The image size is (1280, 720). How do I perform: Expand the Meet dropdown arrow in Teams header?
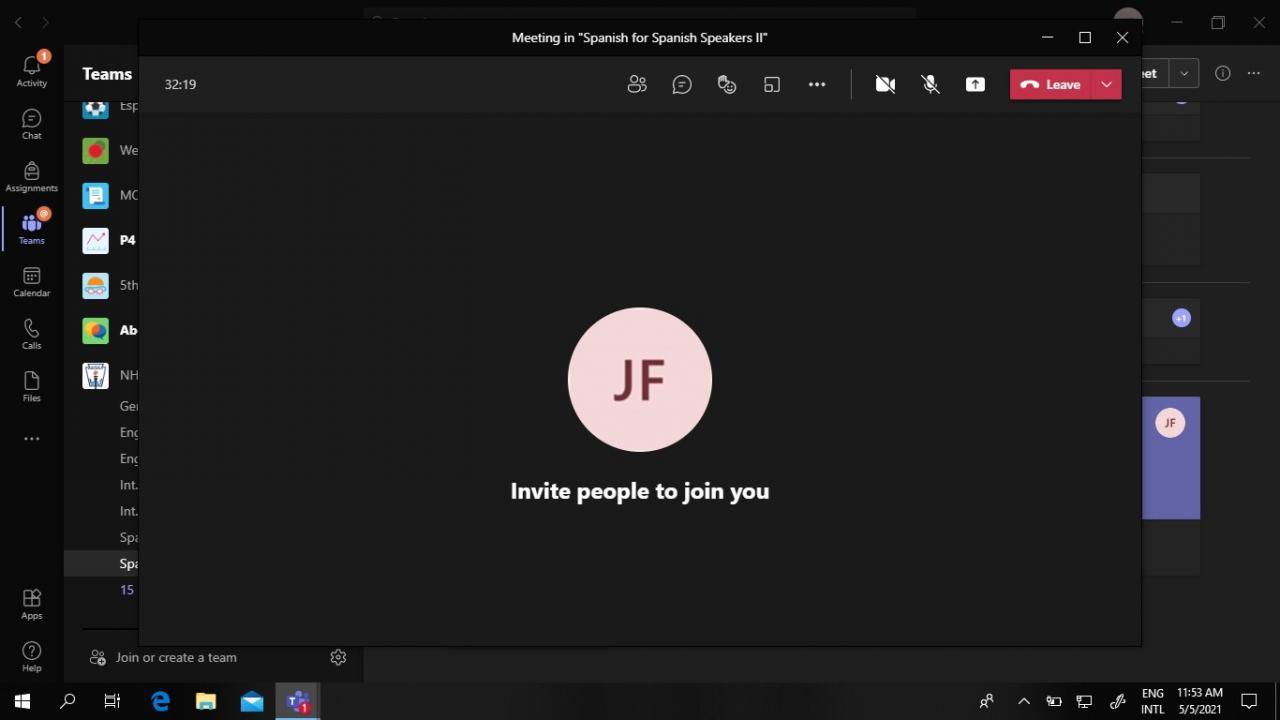[1184, 73]
